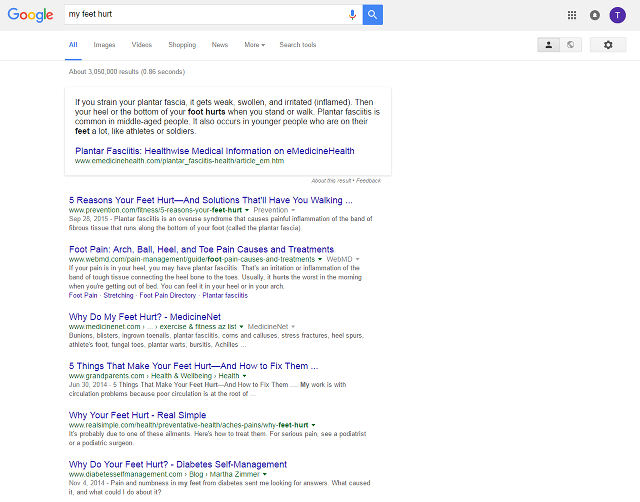Hide private results globe icon
This screenshot has height=502, width=640.
point(571,45)
